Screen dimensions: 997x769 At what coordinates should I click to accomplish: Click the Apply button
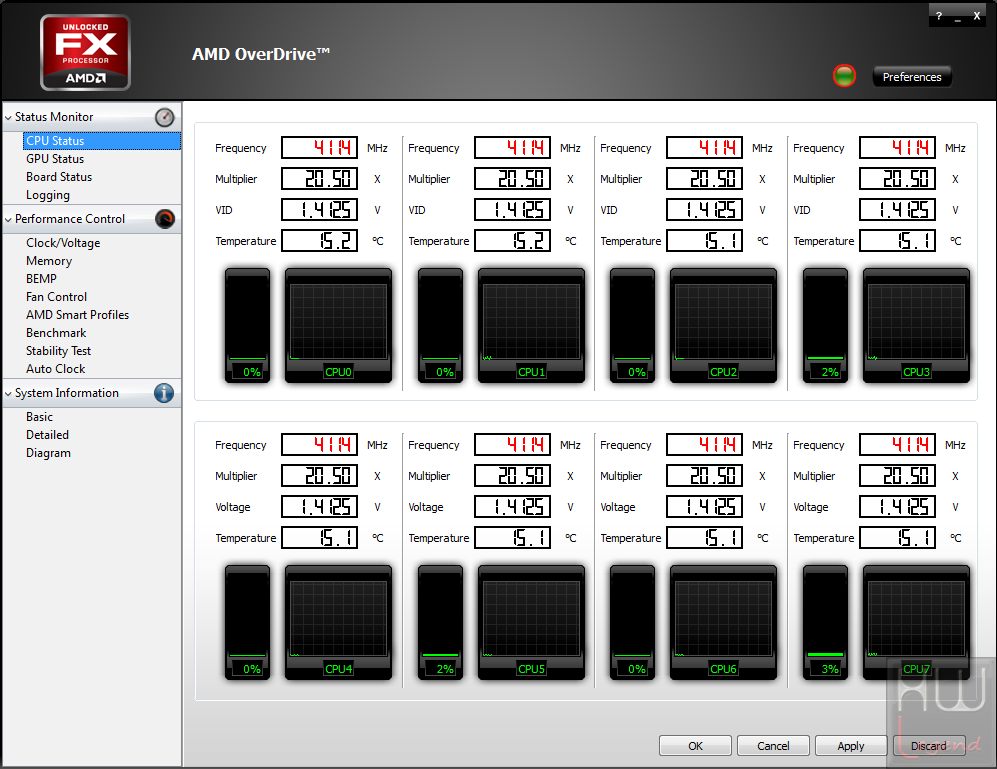click(x=851, y=745)
